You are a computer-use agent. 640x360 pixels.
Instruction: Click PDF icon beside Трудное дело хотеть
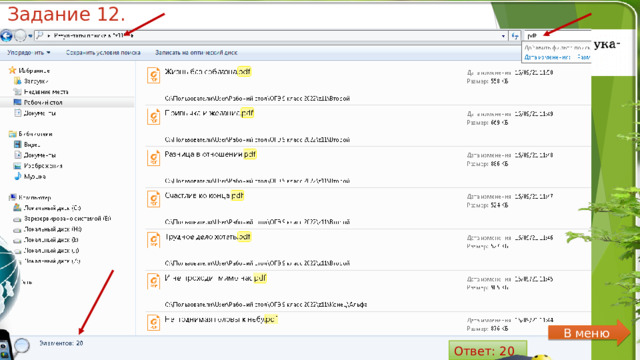153,240
